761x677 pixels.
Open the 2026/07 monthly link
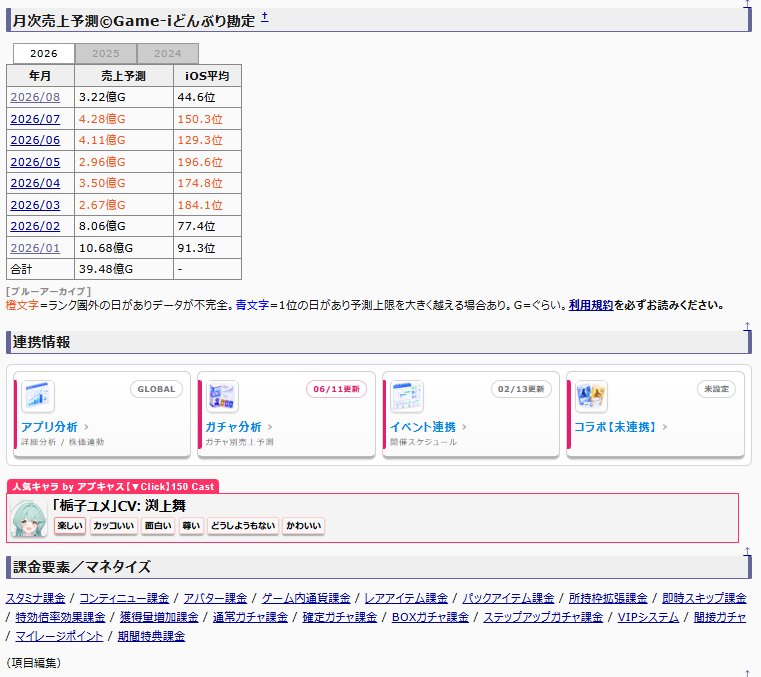pyautogui.click(x=35, y=119)
